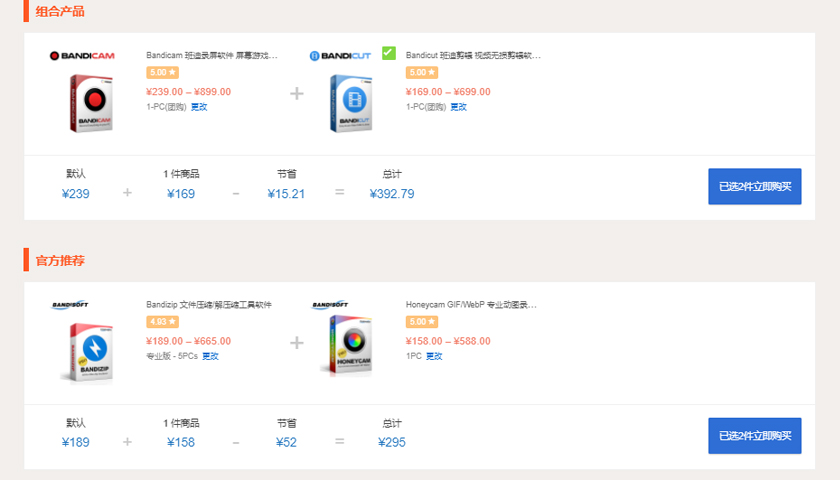The height and width of the screenshot is (480, 840).
Task: Click the Honeycam product box image
Action: 346,345
